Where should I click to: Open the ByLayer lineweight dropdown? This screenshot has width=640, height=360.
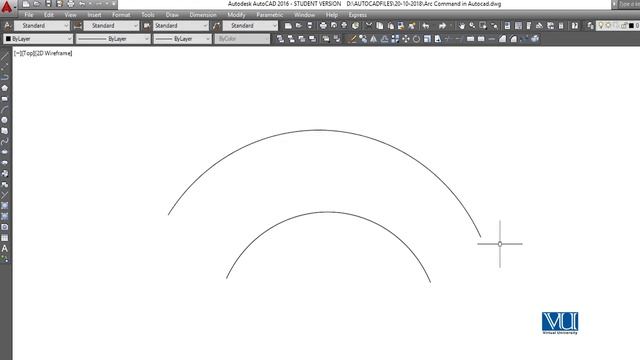tap(182, 39)
